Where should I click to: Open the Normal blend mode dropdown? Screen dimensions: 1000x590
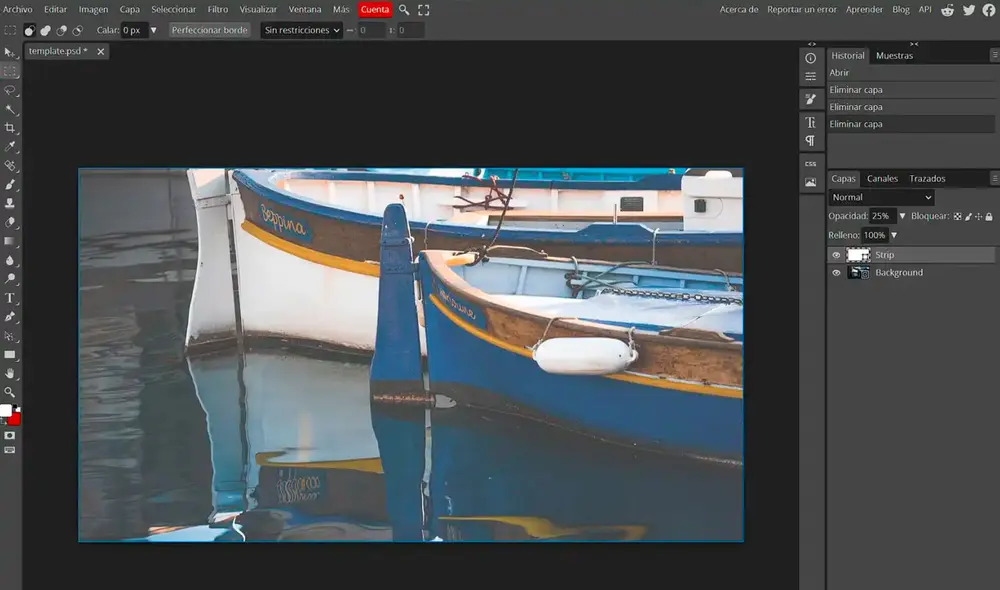coord(881,197)
